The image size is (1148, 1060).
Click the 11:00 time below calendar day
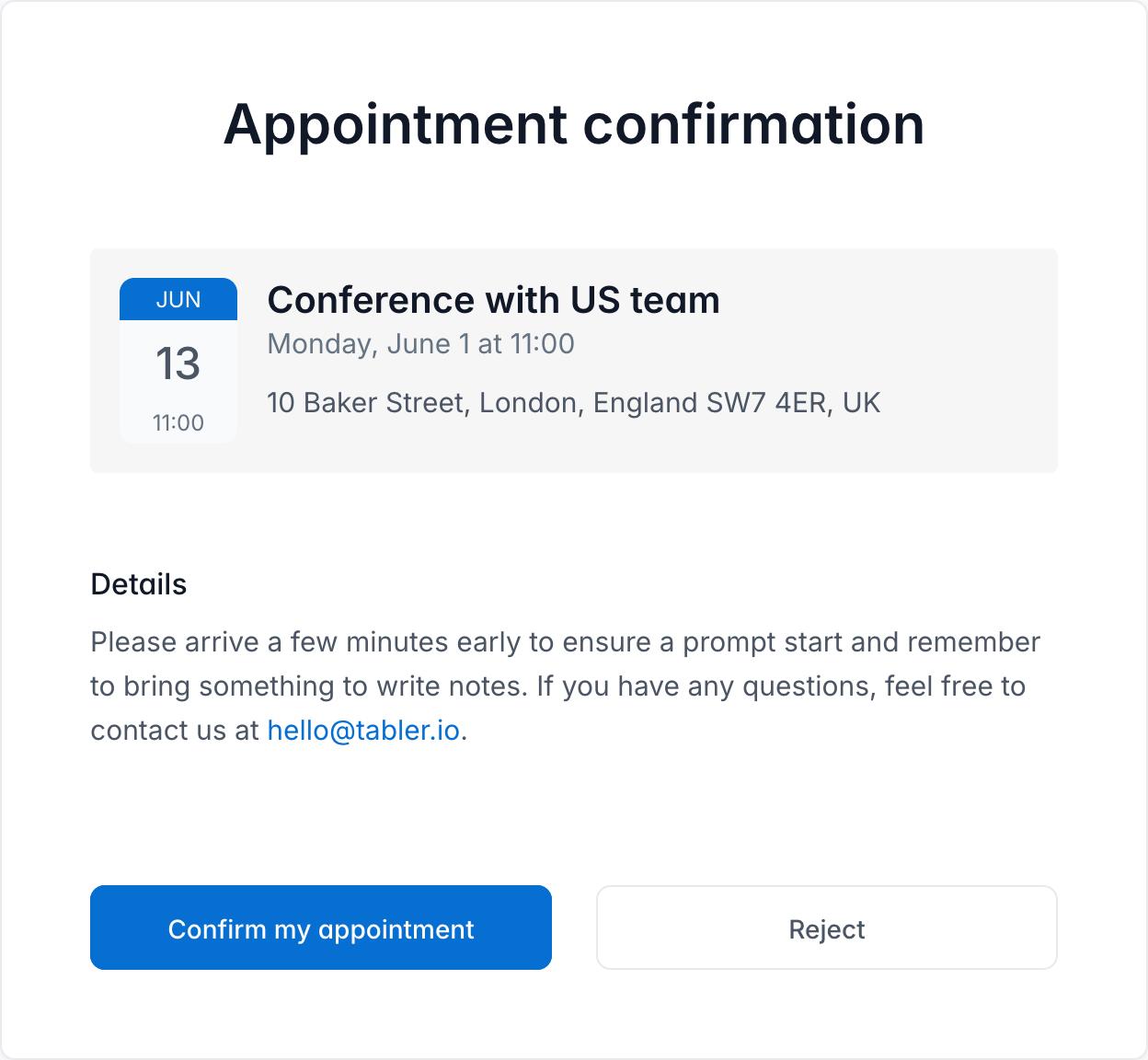178,423
